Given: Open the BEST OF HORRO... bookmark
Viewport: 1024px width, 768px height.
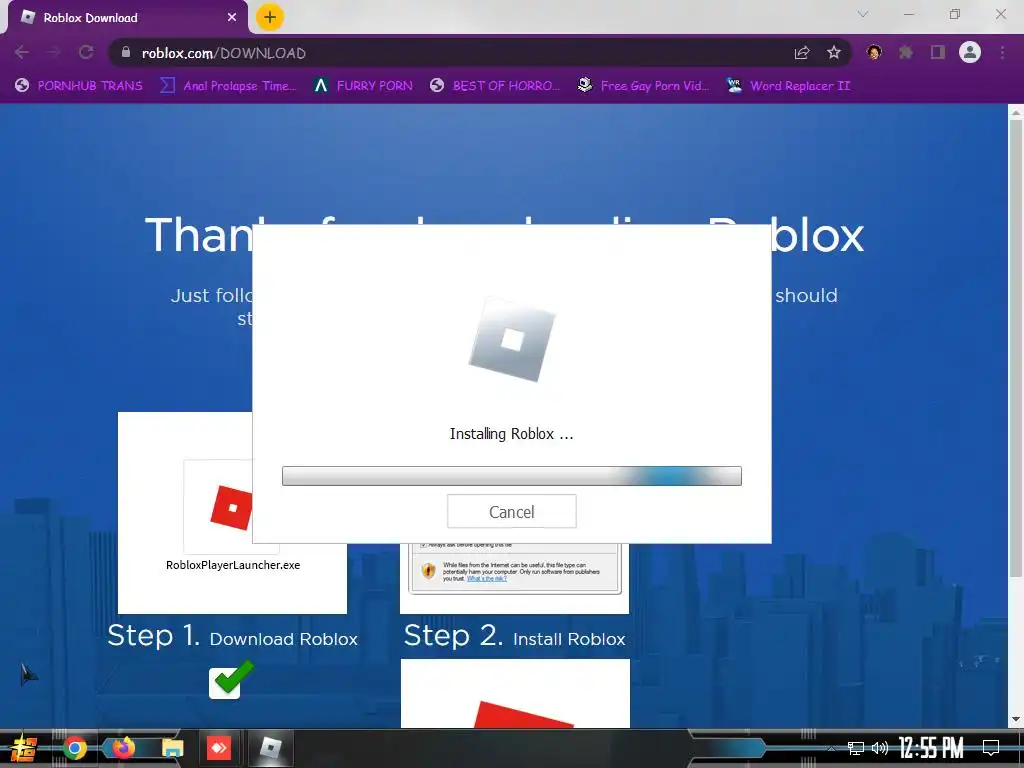Looking at the screenshot, I should [x=495, y=86].
